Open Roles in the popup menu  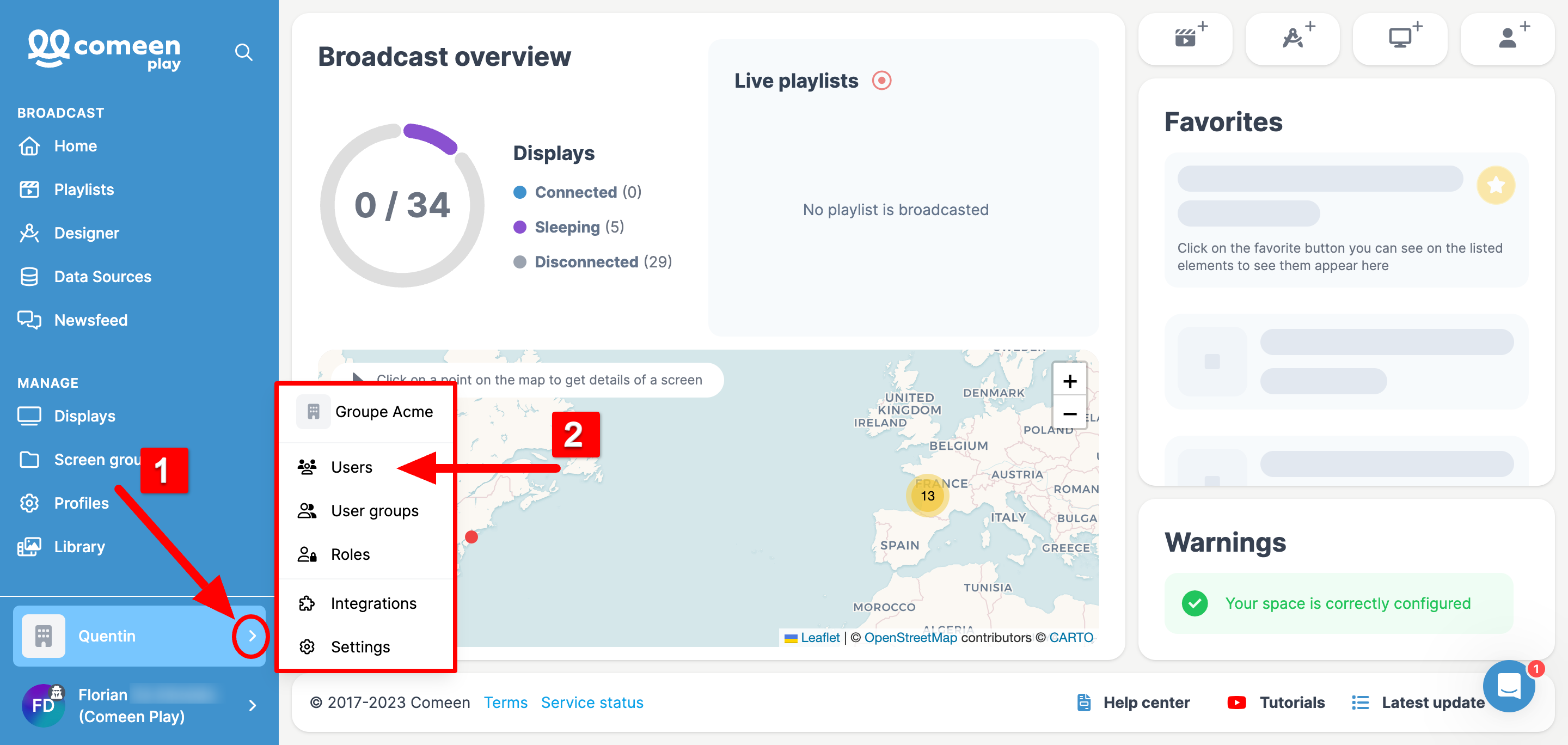(350, 554)
